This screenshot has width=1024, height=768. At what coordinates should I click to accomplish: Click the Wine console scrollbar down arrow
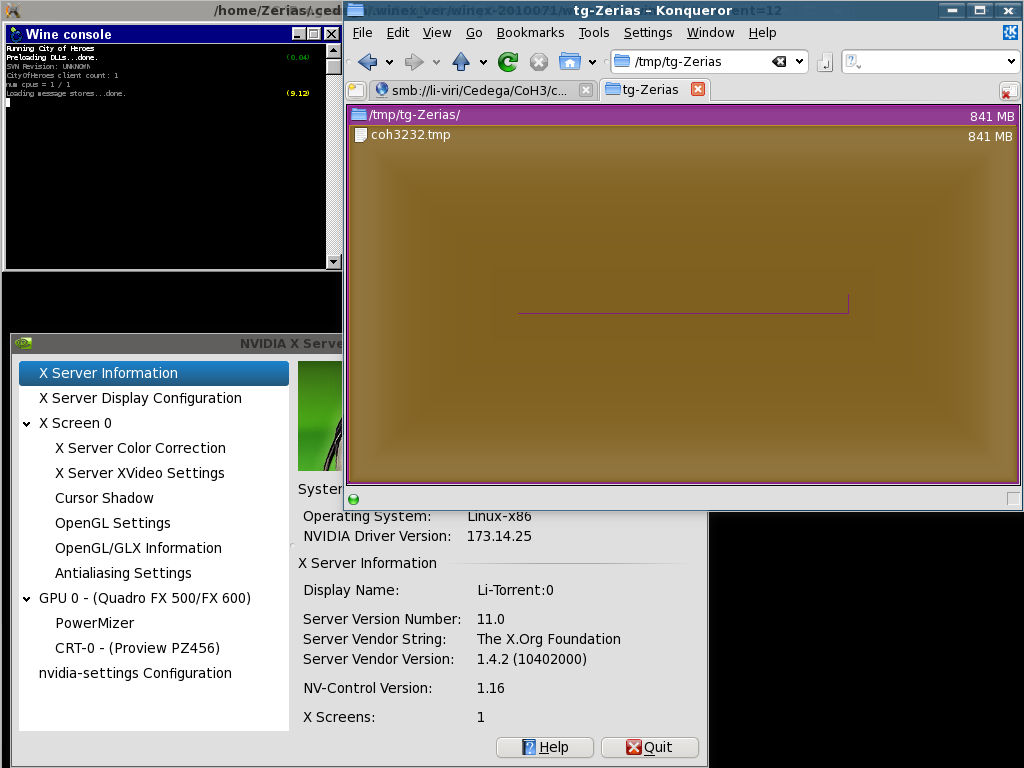pyautogui.click(x=334, y=262)
